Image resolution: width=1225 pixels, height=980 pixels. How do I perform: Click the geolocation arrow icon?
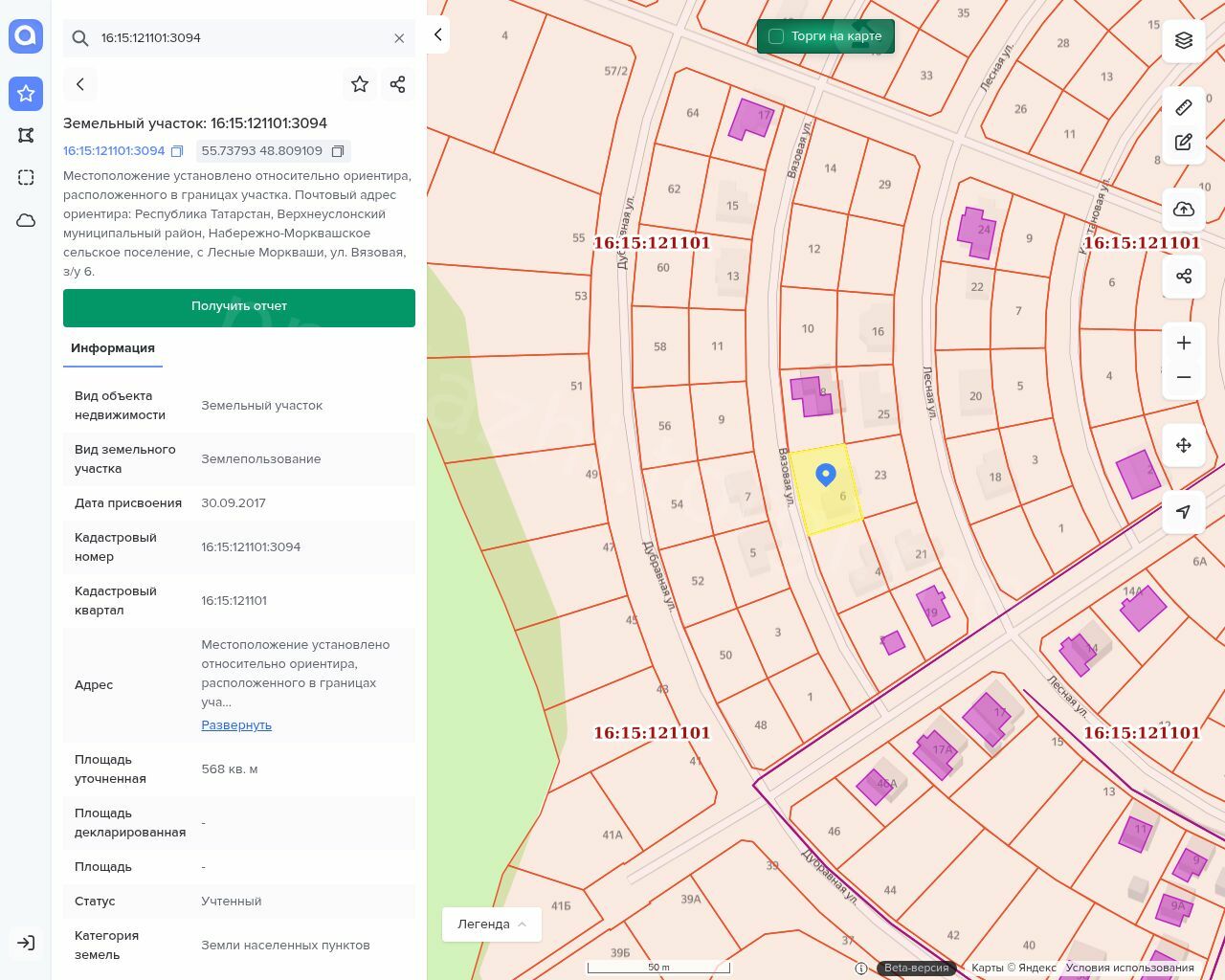coord(1184,512)
